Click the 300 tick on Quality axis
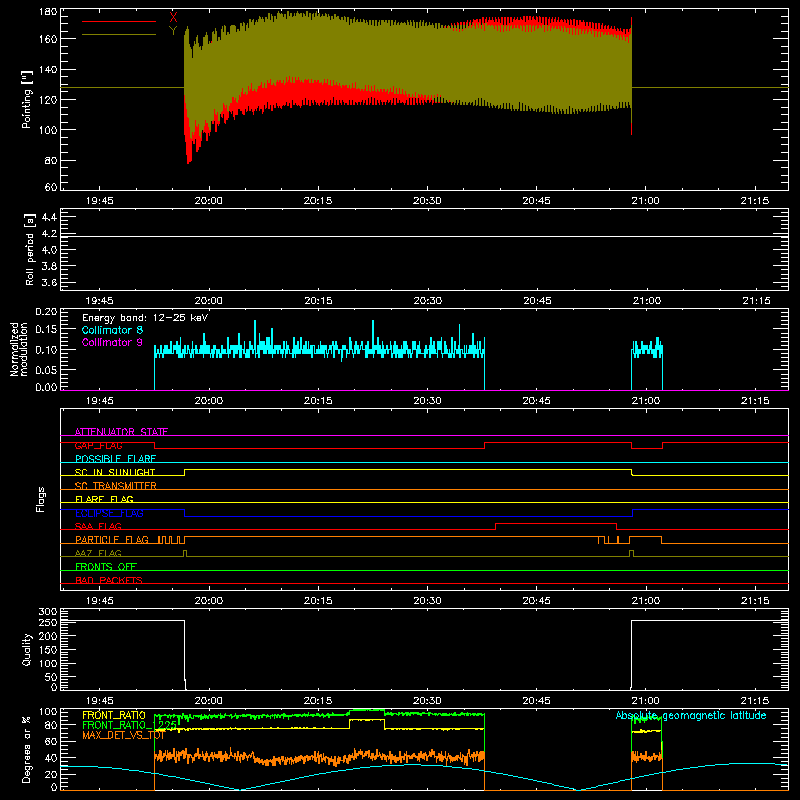 (48, 612)
